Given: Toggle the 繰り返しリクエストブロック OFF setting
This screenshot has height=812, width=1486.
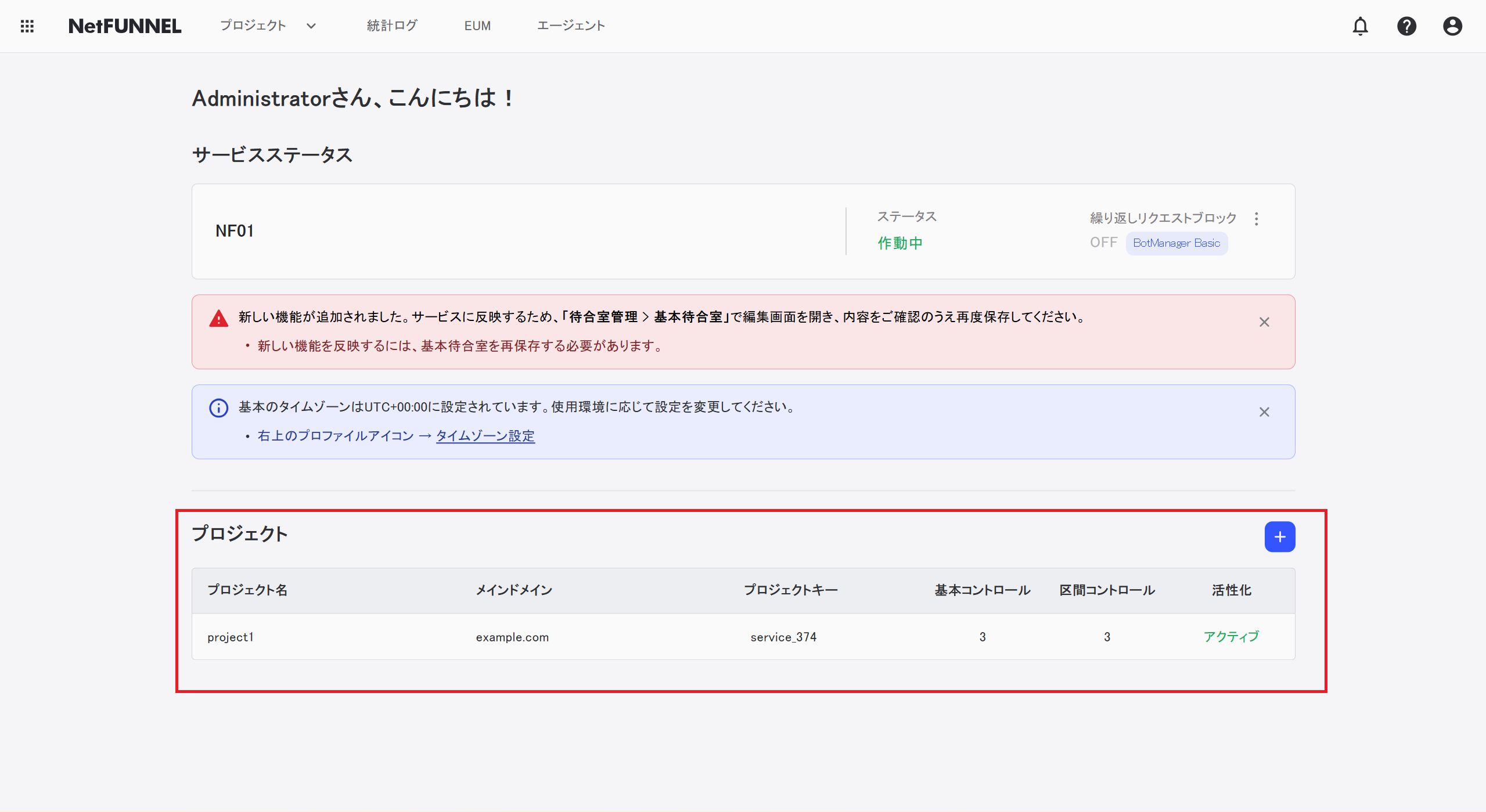Looking at the screenshot, I should pos(1103,242).
